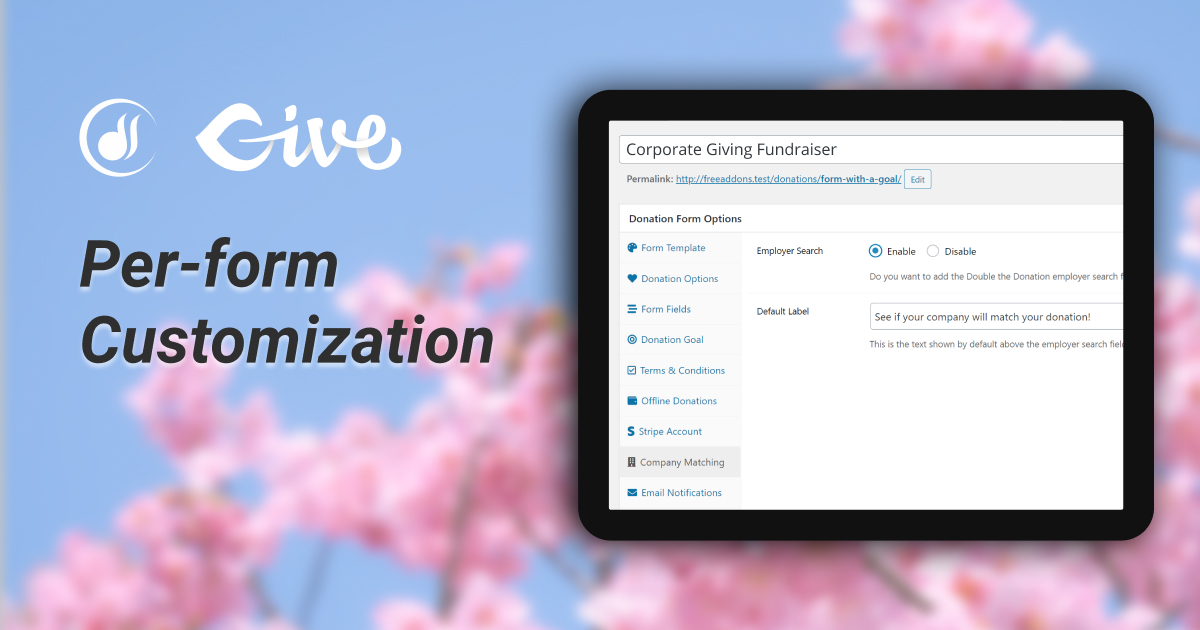1200x630 pixels.
Task: Click the Employer Search help description
Action: click(x=996, y=276)
